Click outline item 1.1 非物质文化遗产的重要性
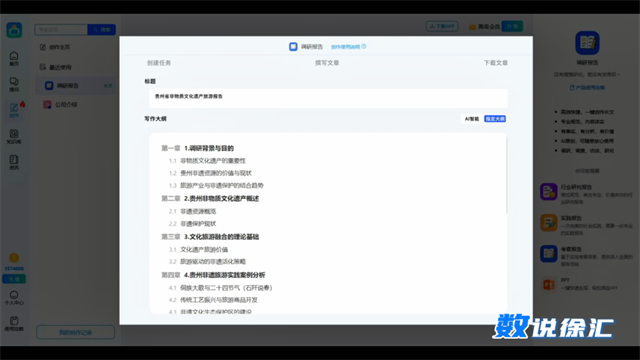The width and height of the screenshot is (640, 360). (x=207, y=161)
